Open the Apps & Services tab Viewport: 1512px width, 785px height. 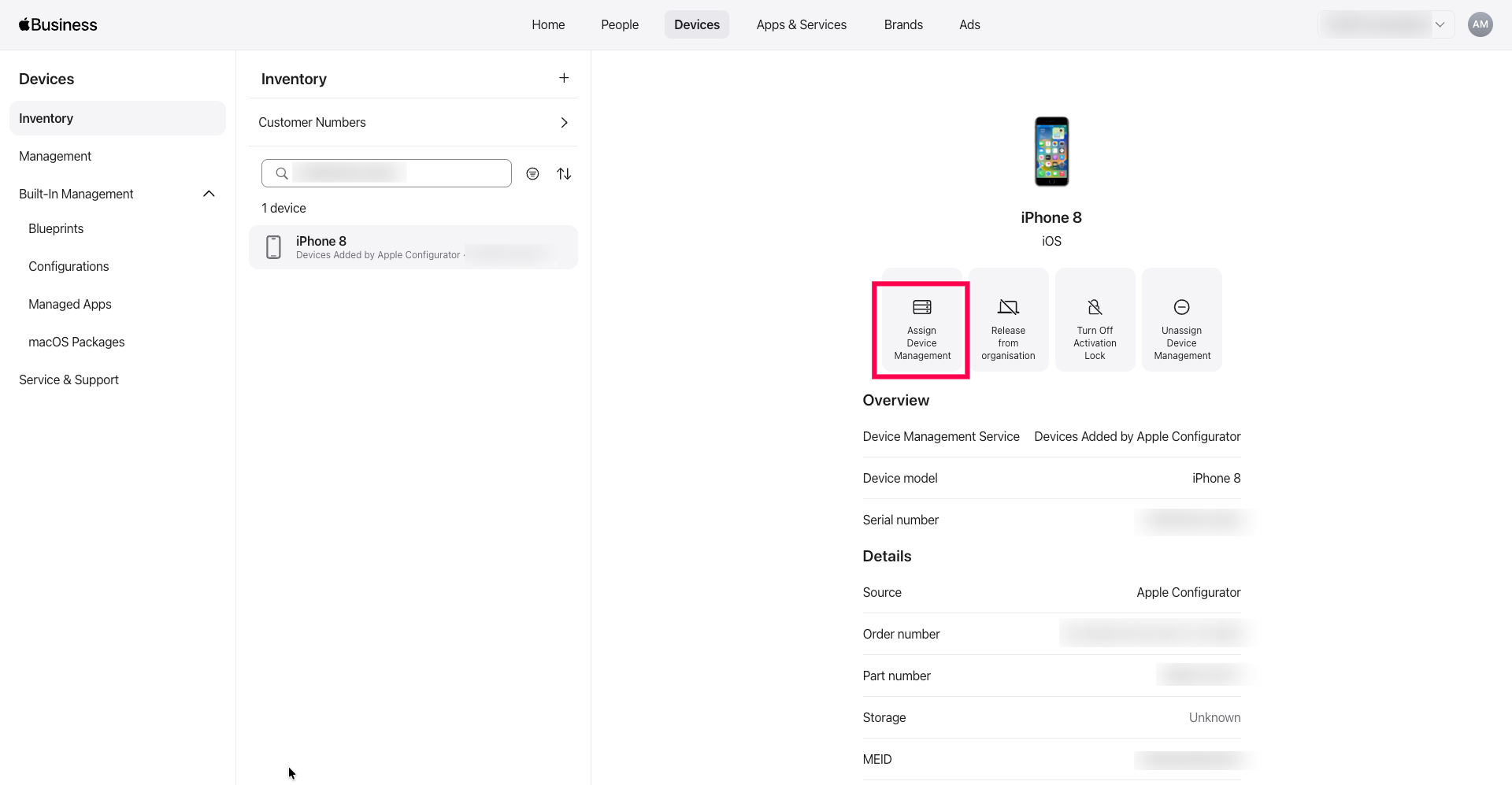(x=801, y=24)
